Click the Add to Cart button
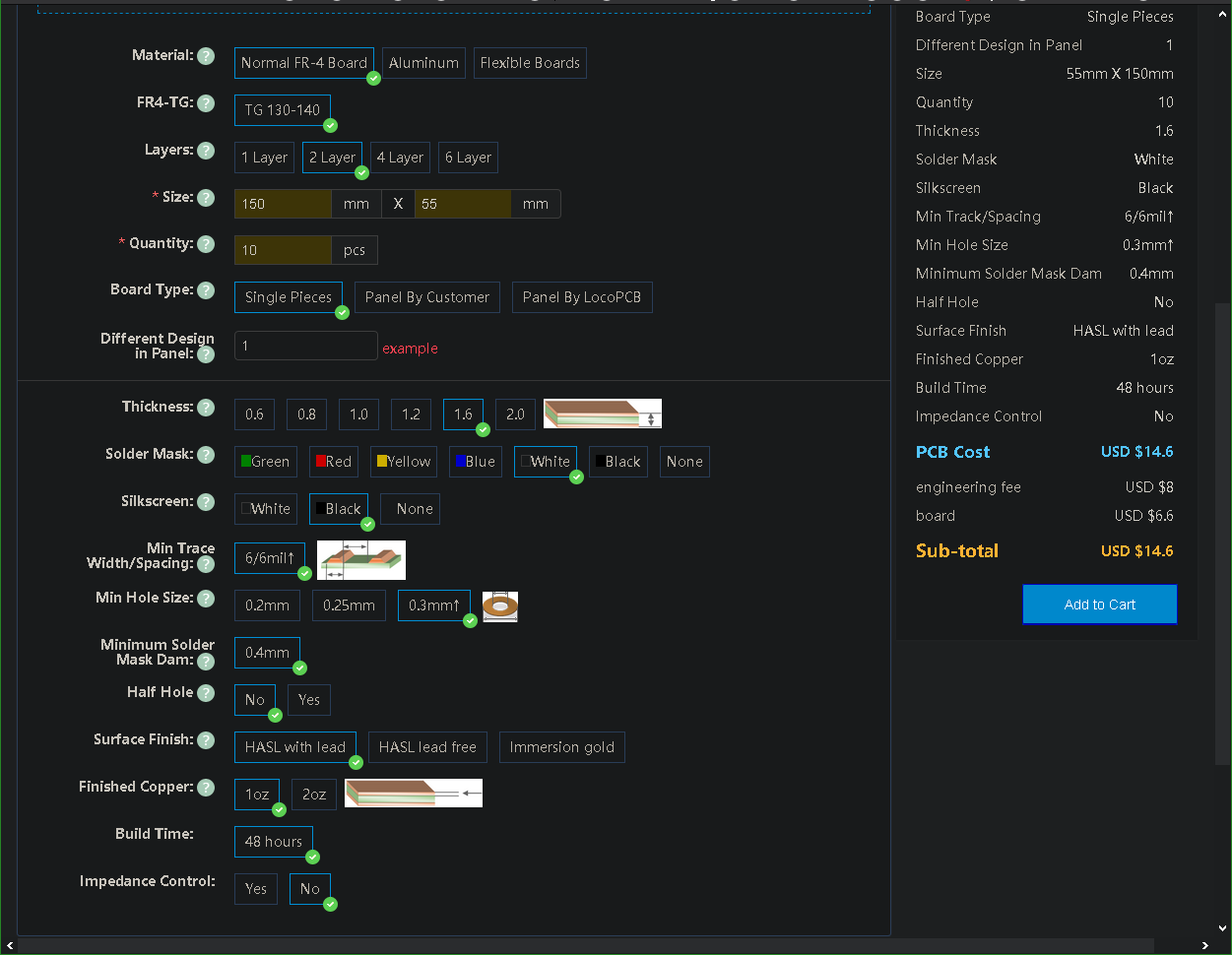 (x=1100, y=605)
